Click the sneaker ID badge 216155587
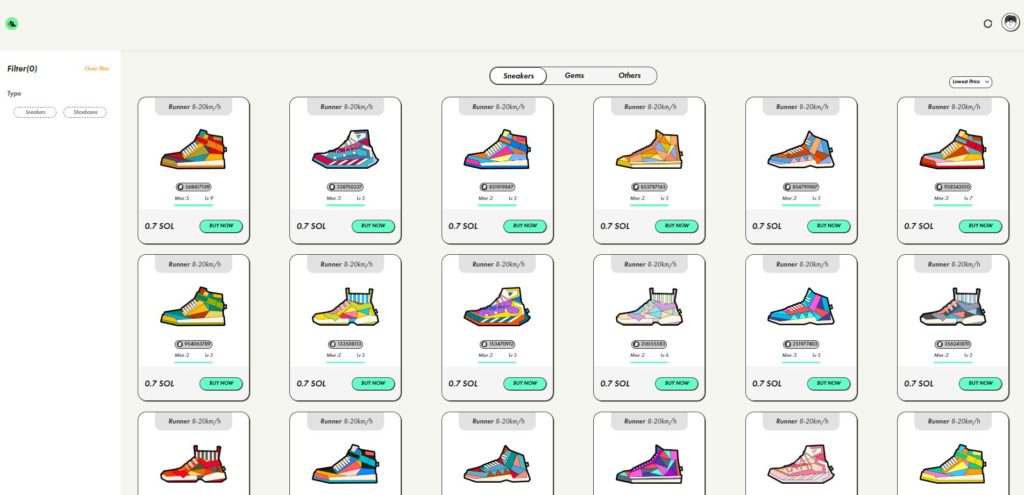Screen dimensions: 1024x495 pyautogui.click(x=649, y=344)
